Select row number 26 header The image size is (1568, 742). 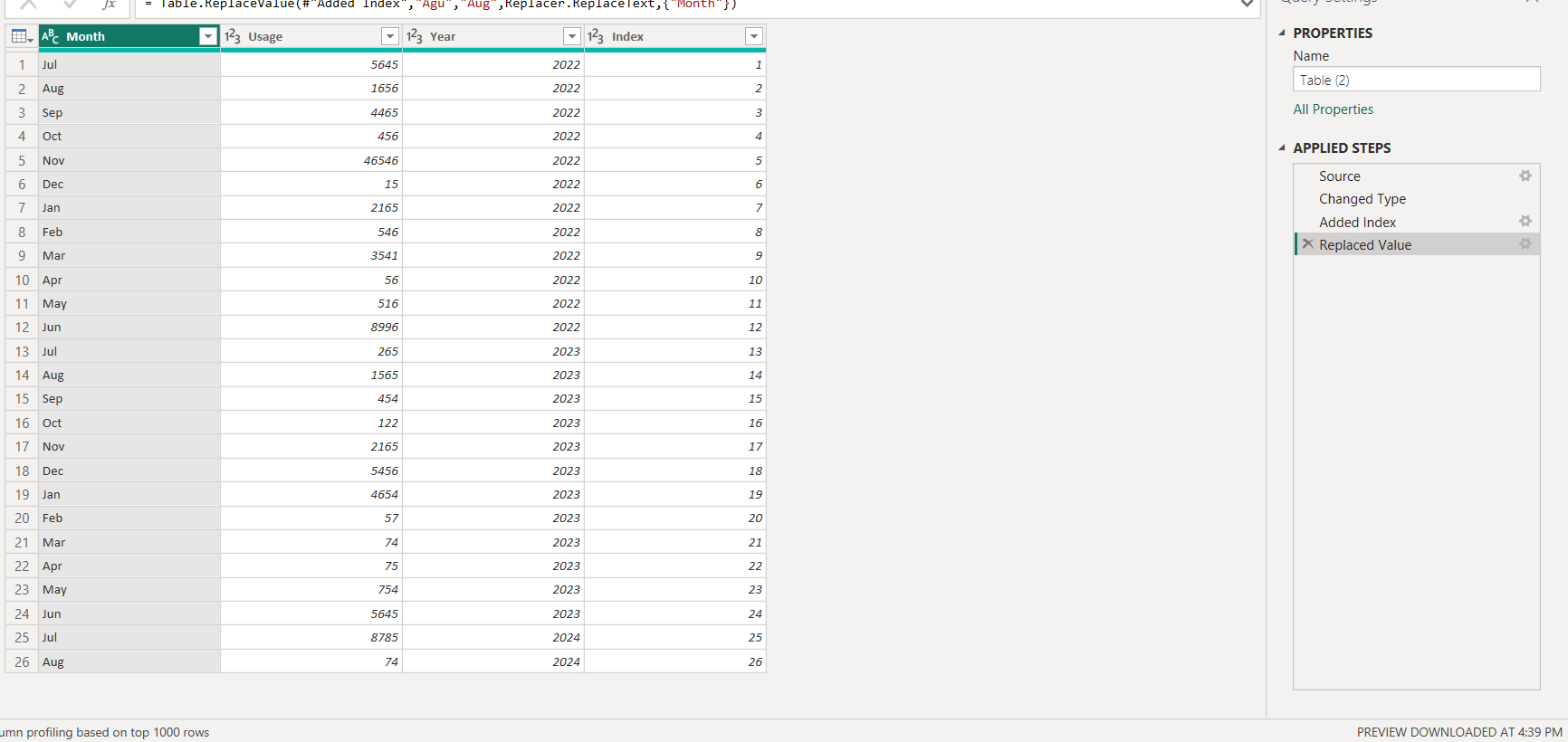[x=22, y=661]
